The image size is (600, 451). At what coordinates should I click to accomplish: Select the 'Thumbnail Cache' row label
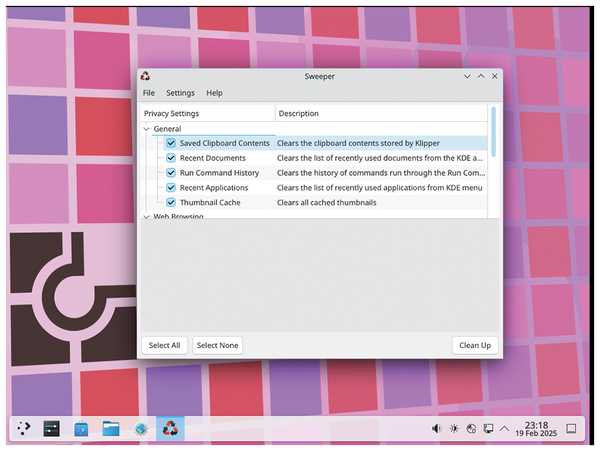[x=210, y=202]
